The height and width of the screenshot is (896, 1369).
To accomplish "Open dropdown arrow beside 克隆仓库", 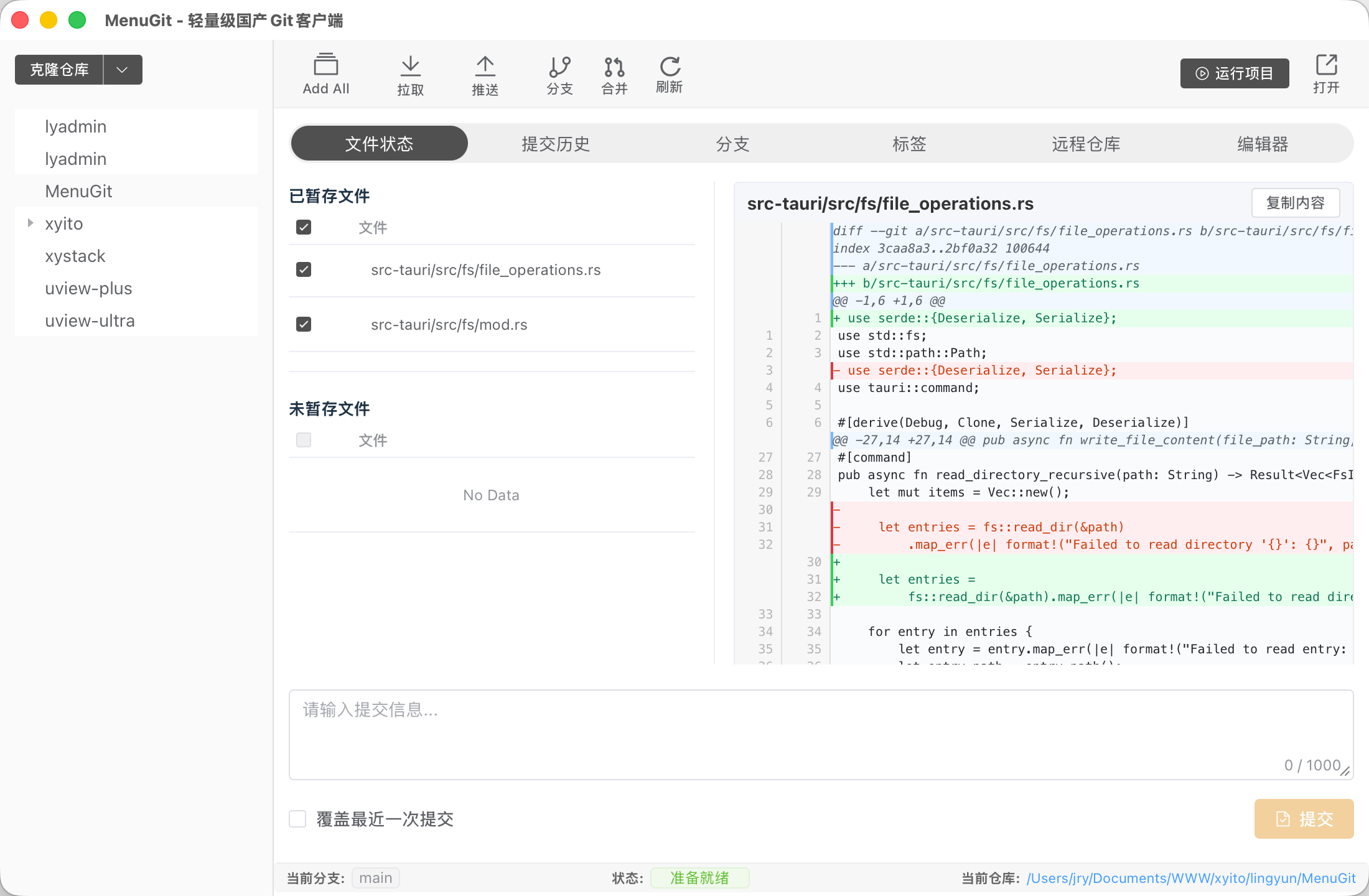I will [x=123, y=70].
